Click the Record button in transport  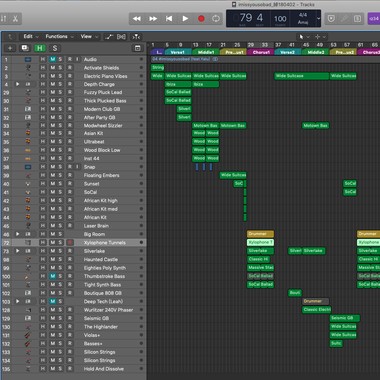pyautogui.click(x=201, y=19)
